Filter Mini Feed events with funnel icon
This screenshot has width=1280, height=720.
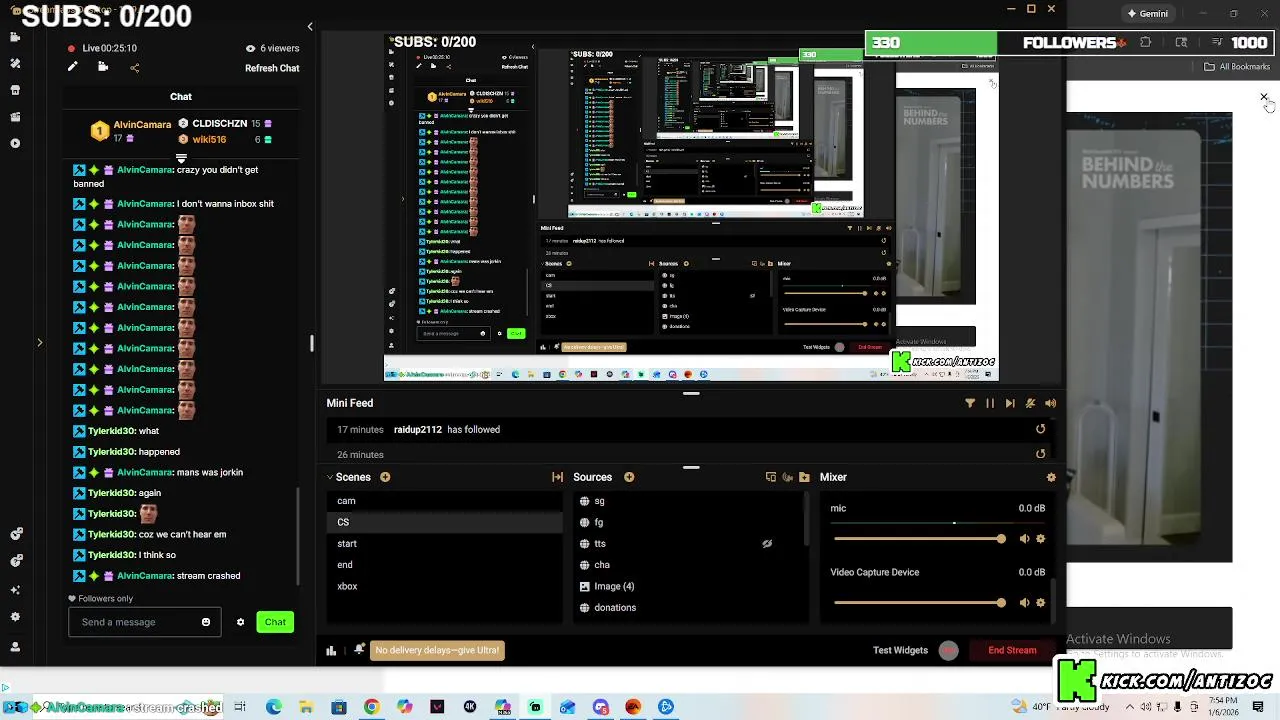click(x=970, y=403)
